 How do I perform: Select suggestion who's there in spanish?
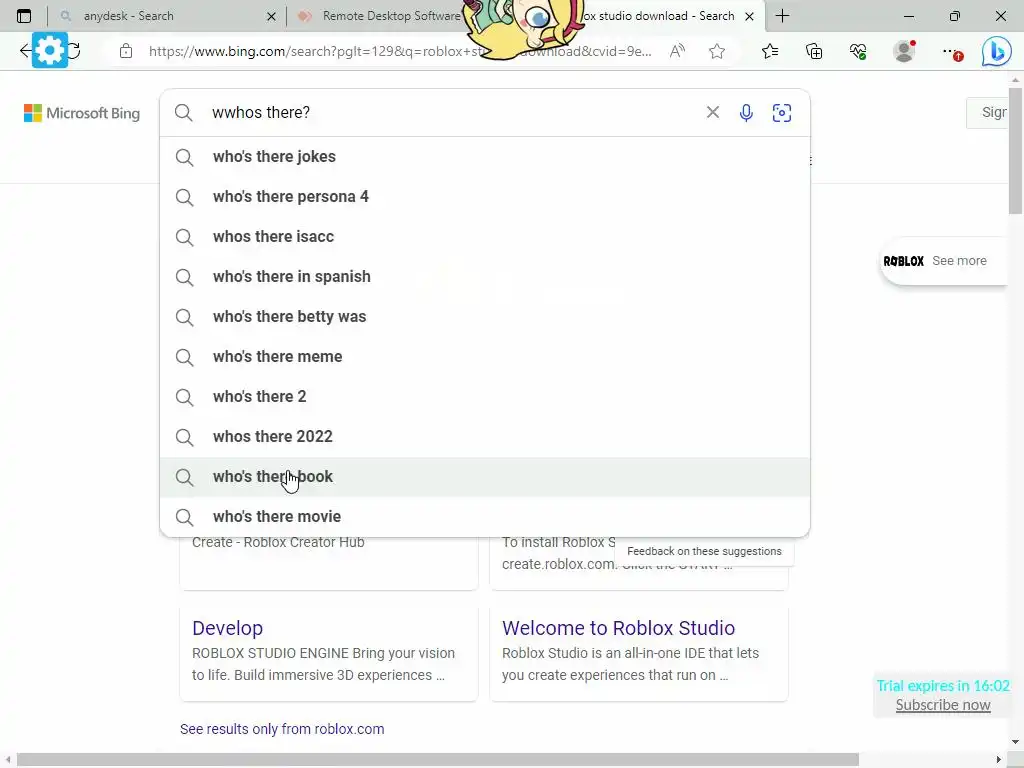[x=485, y=276]
